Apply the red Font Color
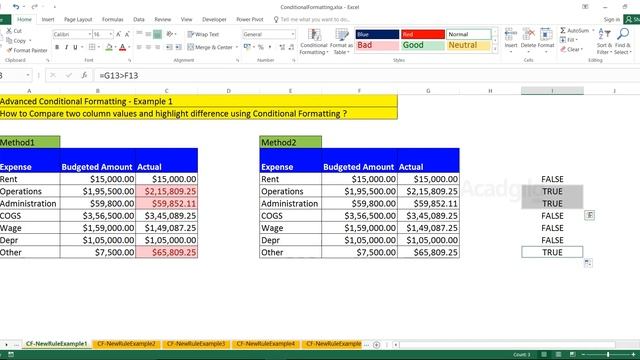The height and width of the screenshot is (360, 640). coord(122,47)
